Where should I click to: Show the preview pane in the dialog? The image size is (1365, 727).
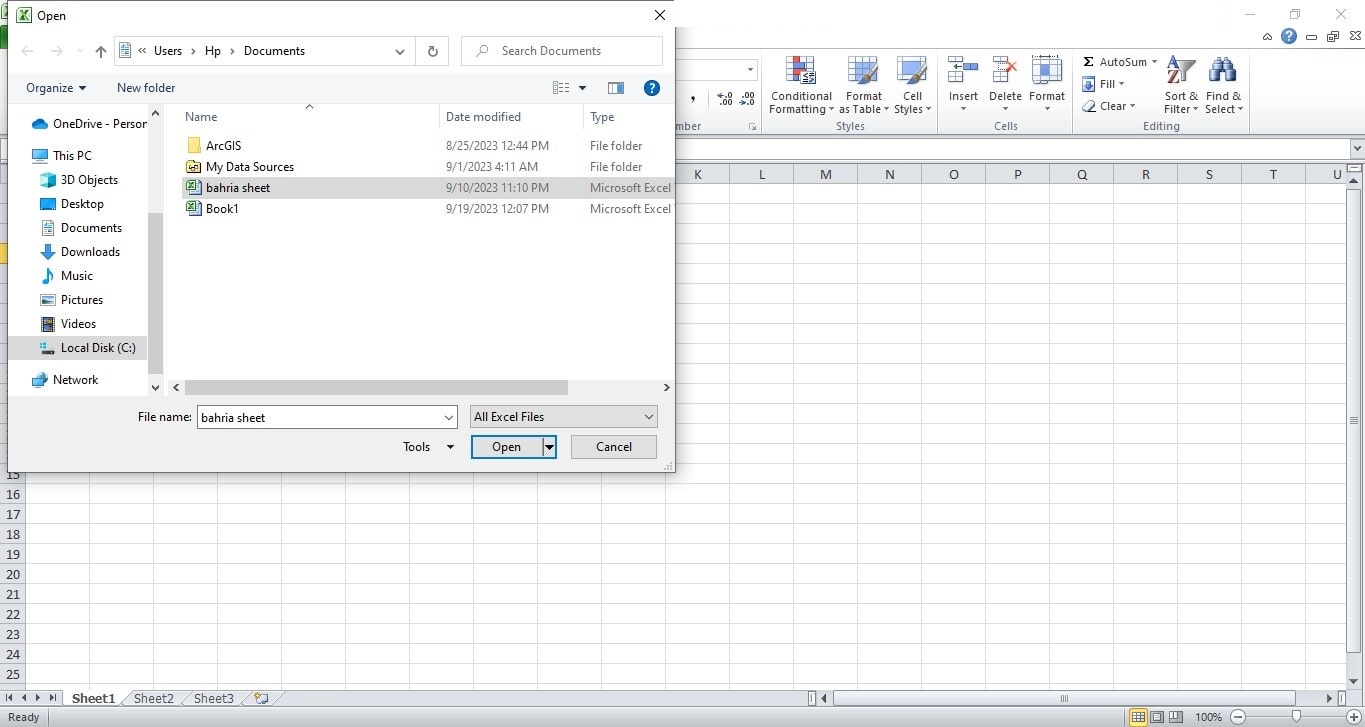[615, 88]
